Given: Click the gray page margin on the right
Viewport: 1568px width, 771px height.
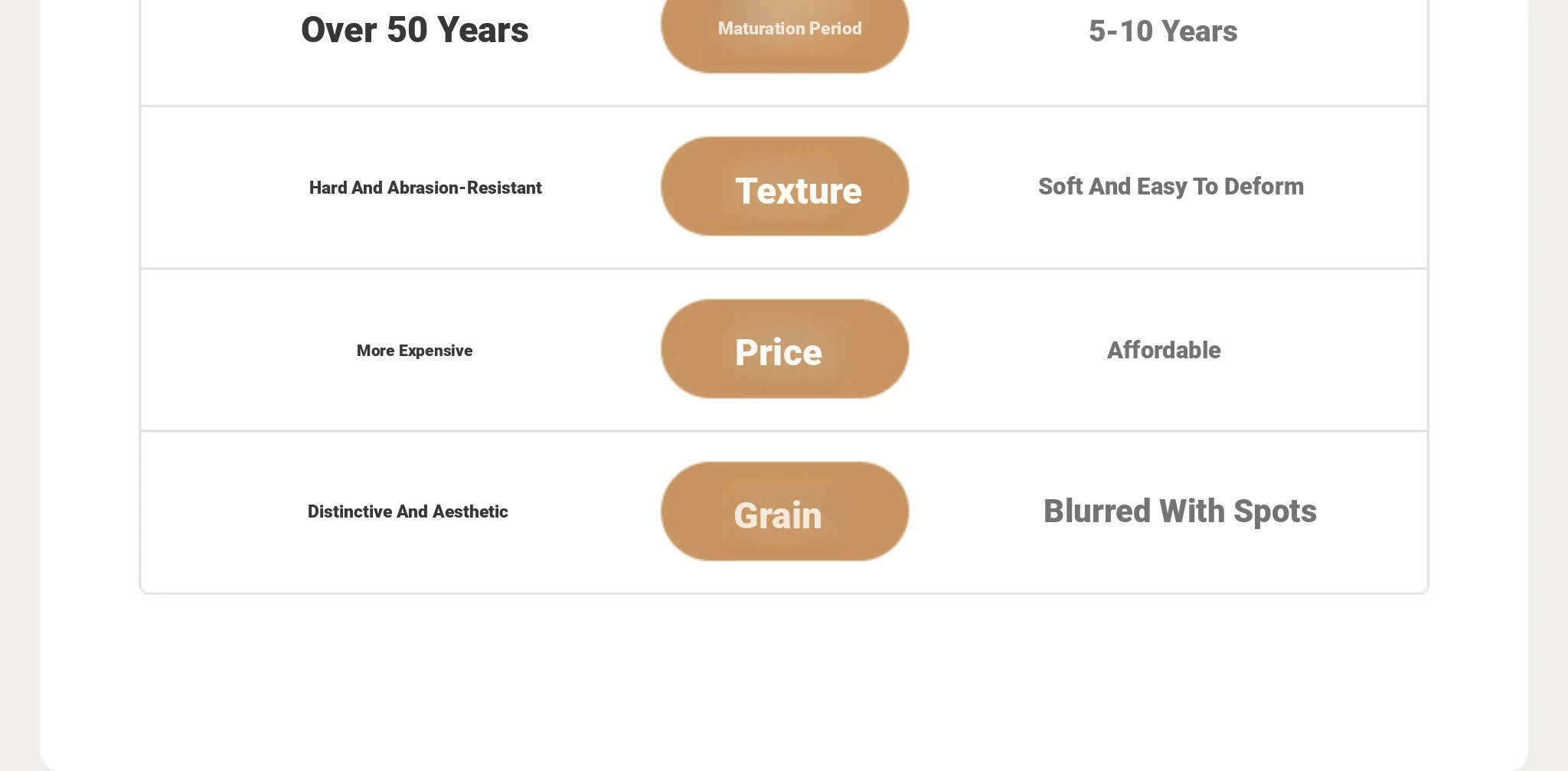Looking at the screenshot, I should [x=1548, y=383].
